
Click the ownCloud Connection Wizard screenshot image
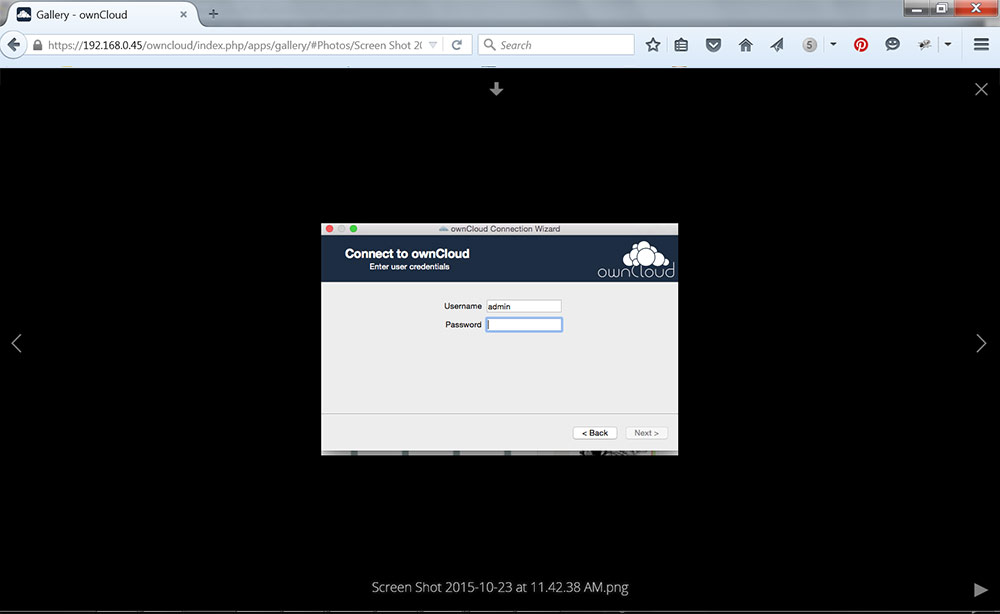(499, 339)
